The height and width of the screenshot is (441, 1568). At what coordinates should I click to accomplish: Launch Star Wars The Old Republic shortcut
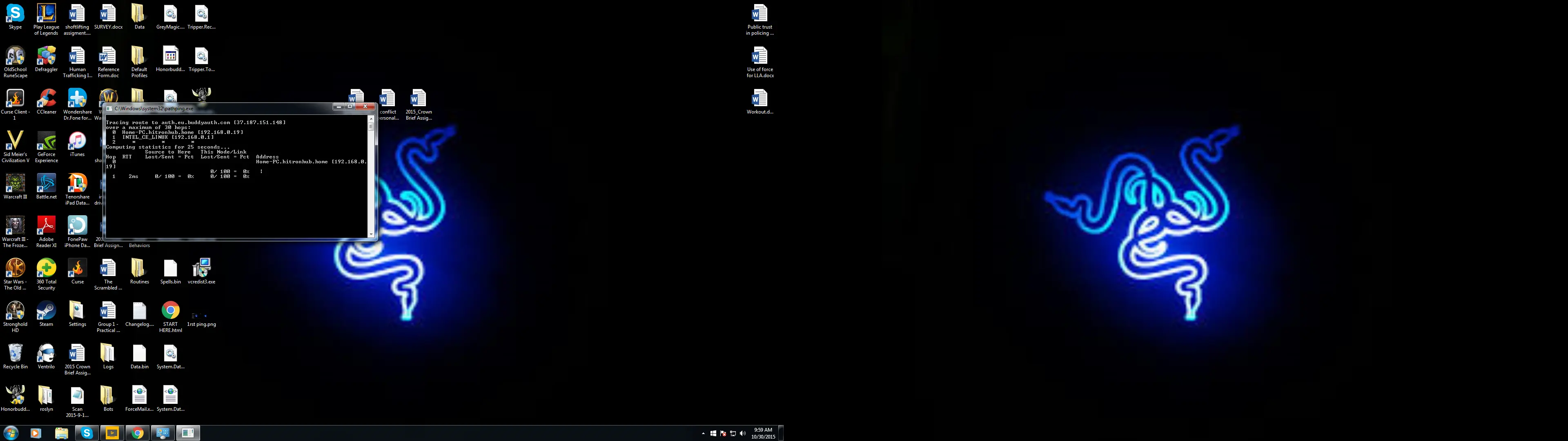15,274
